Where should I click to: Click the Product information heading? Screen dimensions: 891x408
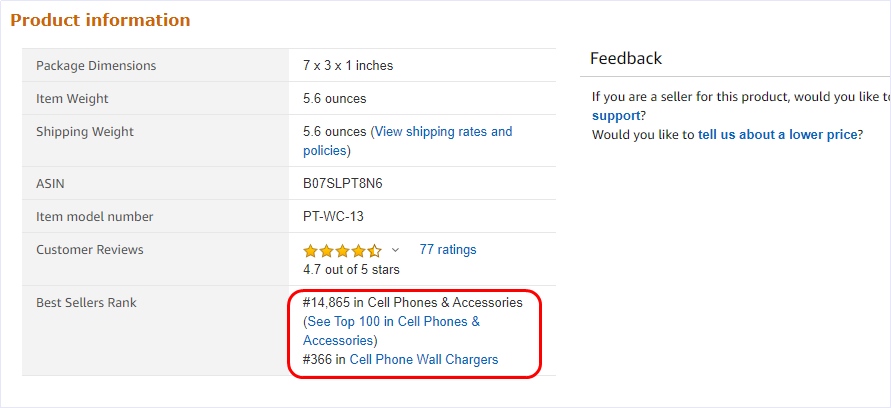coord(100,20)
